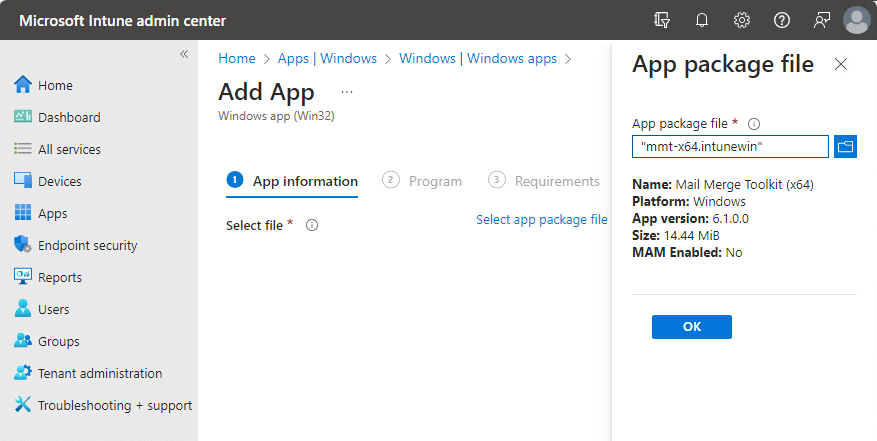Click the MAM Enabled: No text
877x441 pixels.
tap(687, 252)
